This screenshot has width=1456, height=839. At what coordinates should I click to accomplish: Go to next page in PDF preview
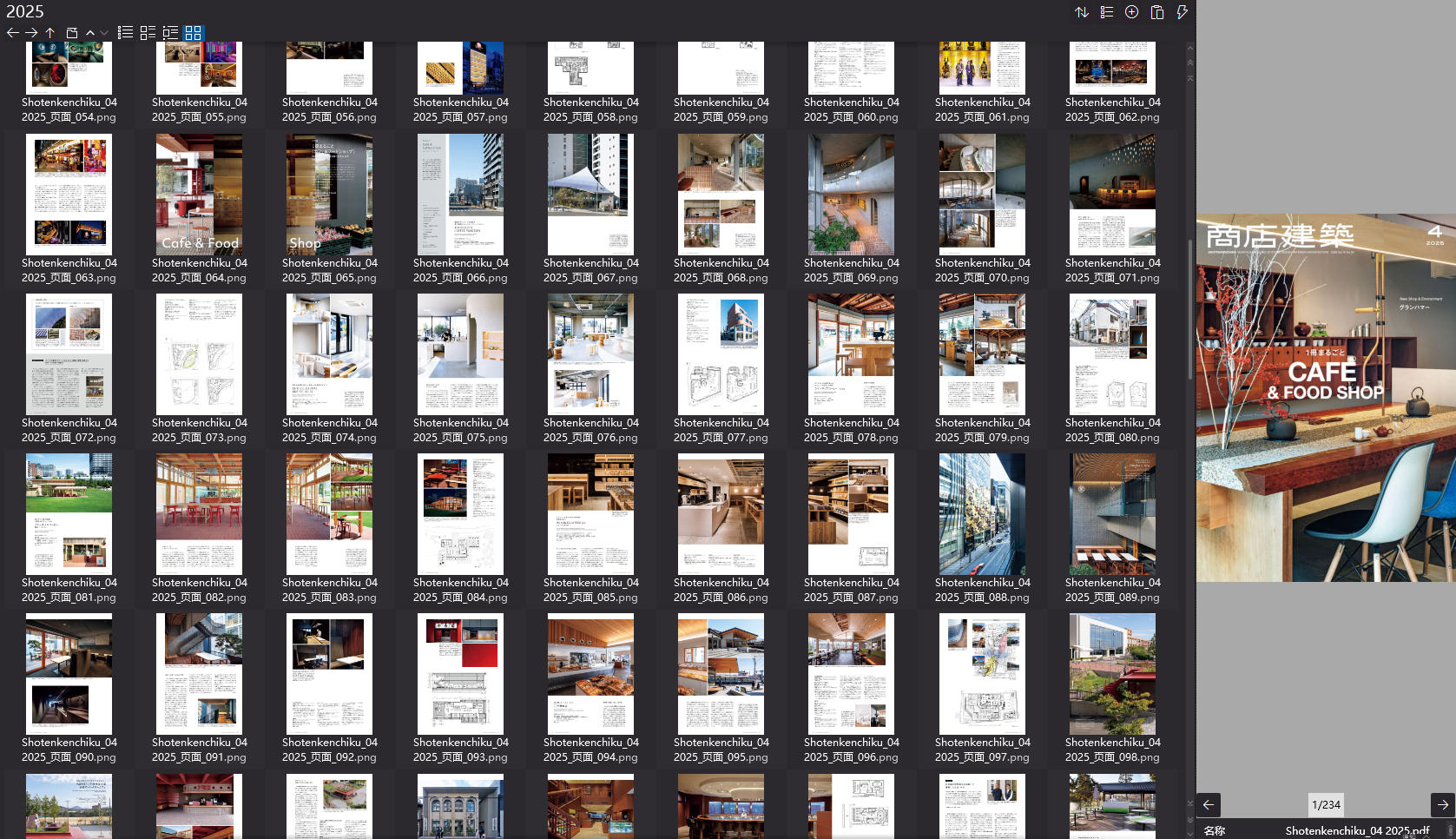(1442, 805)
